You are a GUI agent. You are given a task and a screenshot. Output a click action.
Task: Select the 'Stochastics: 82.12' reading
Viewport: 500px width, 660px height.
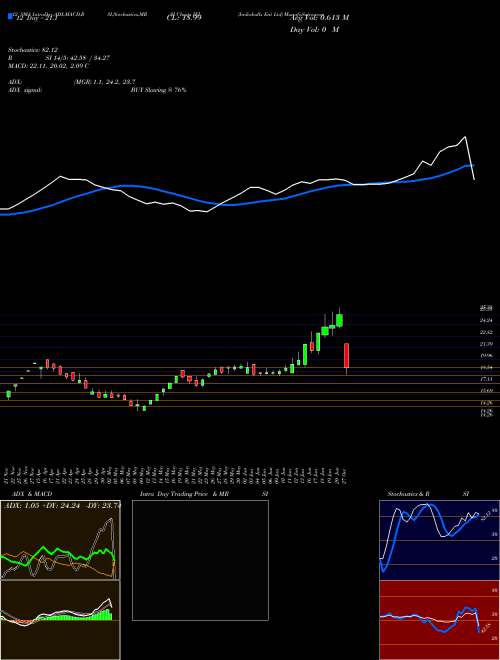pos(32,50)
